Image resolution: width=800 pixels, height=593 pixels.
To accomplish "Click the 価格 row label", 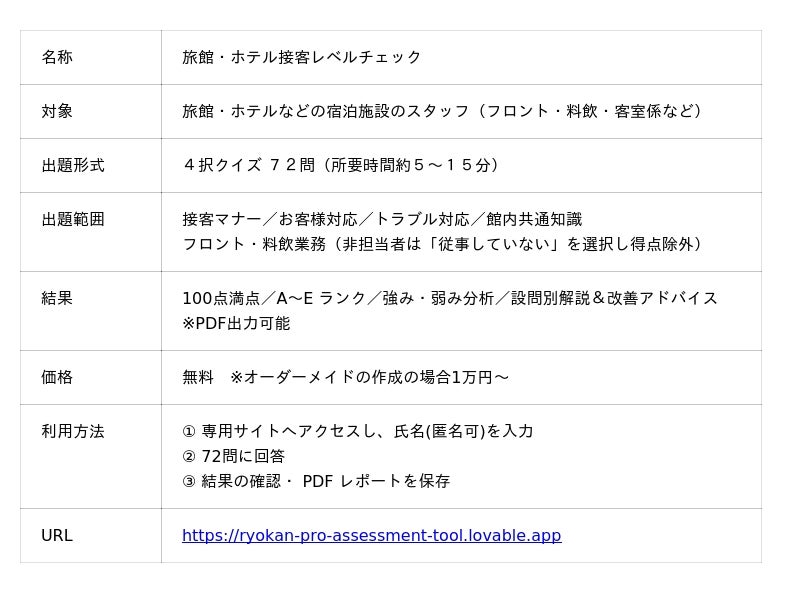I will pos(57,378).
